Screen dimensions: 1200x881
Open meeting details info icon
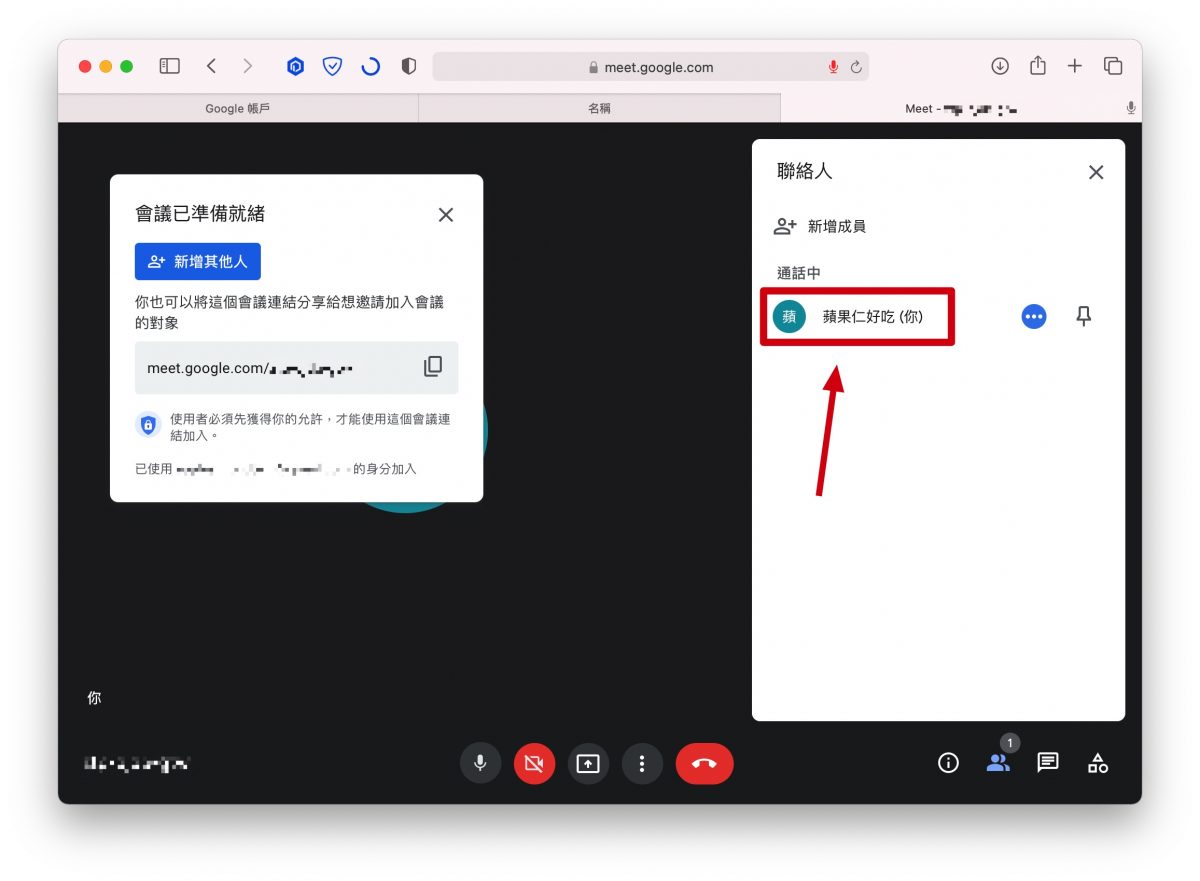click(948, 763)
